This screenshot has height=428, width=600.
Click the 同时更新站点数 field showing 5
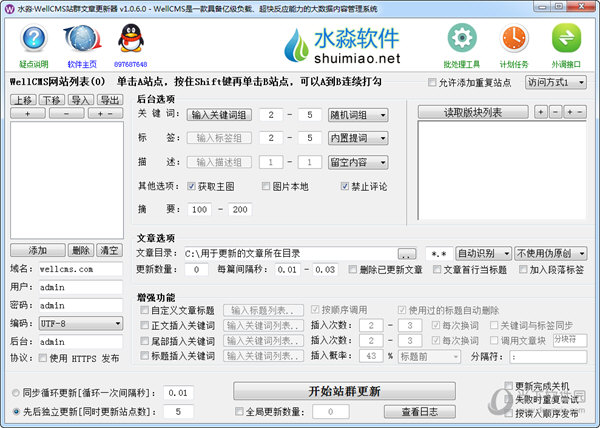pos(178,412)
